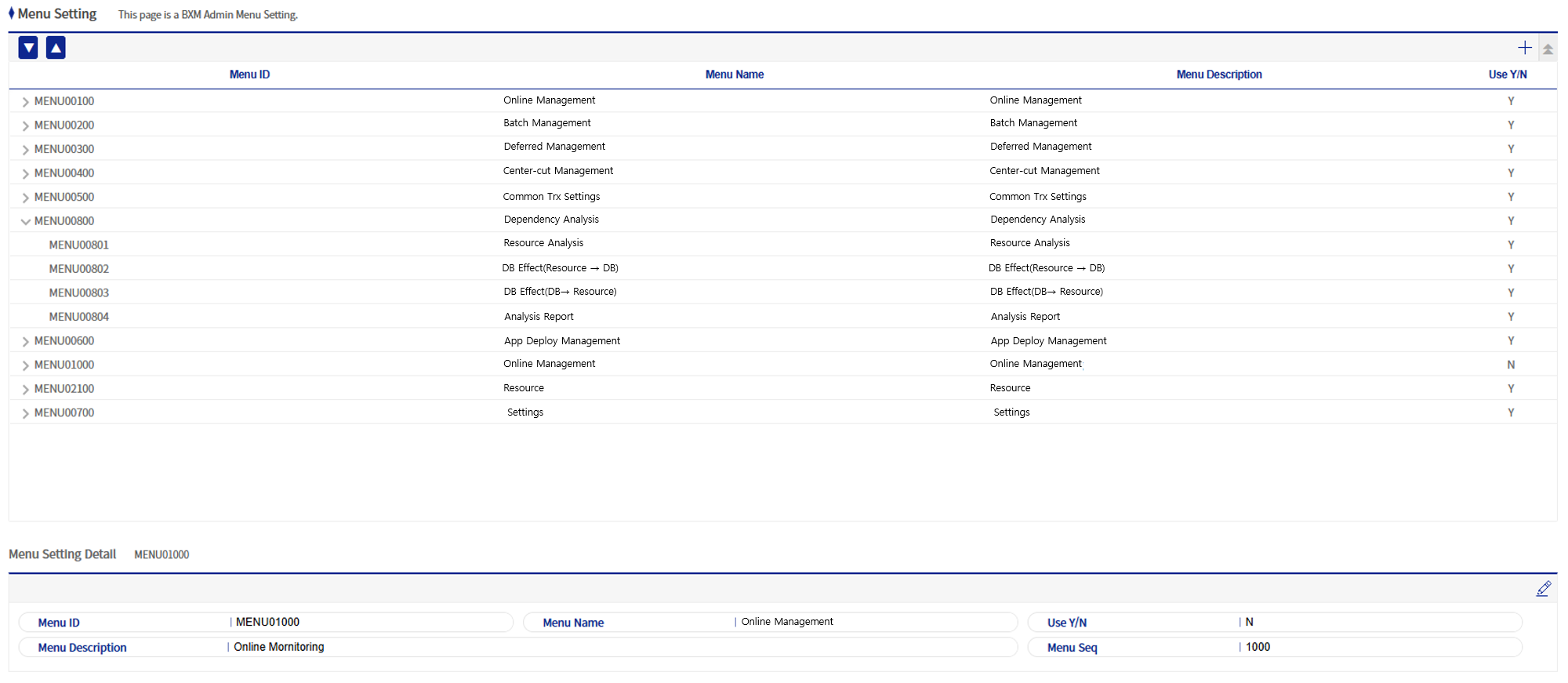Click the Menu Seq field value 1000
The width and height of the screenshot is (1568, 683).
point(1258,647)
